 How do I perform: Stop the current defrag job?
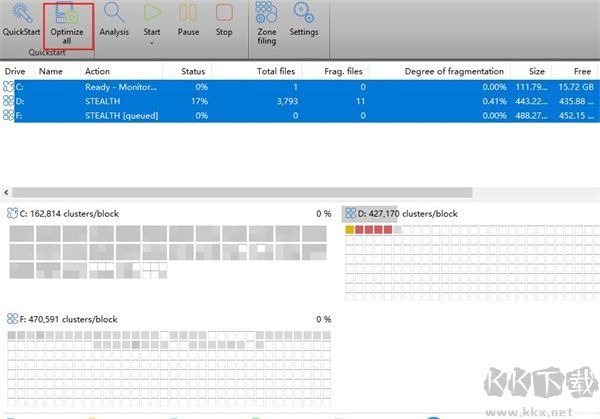point(224,20)
